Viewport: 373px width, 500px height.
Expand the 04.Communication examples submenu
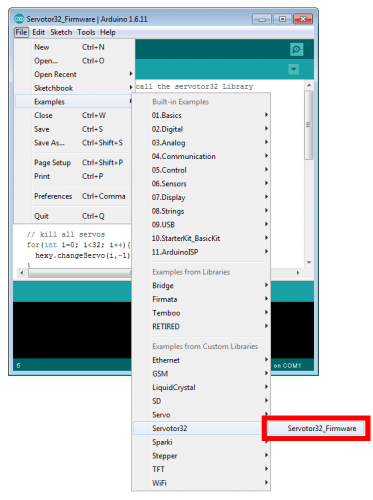[x=201, y=156]
